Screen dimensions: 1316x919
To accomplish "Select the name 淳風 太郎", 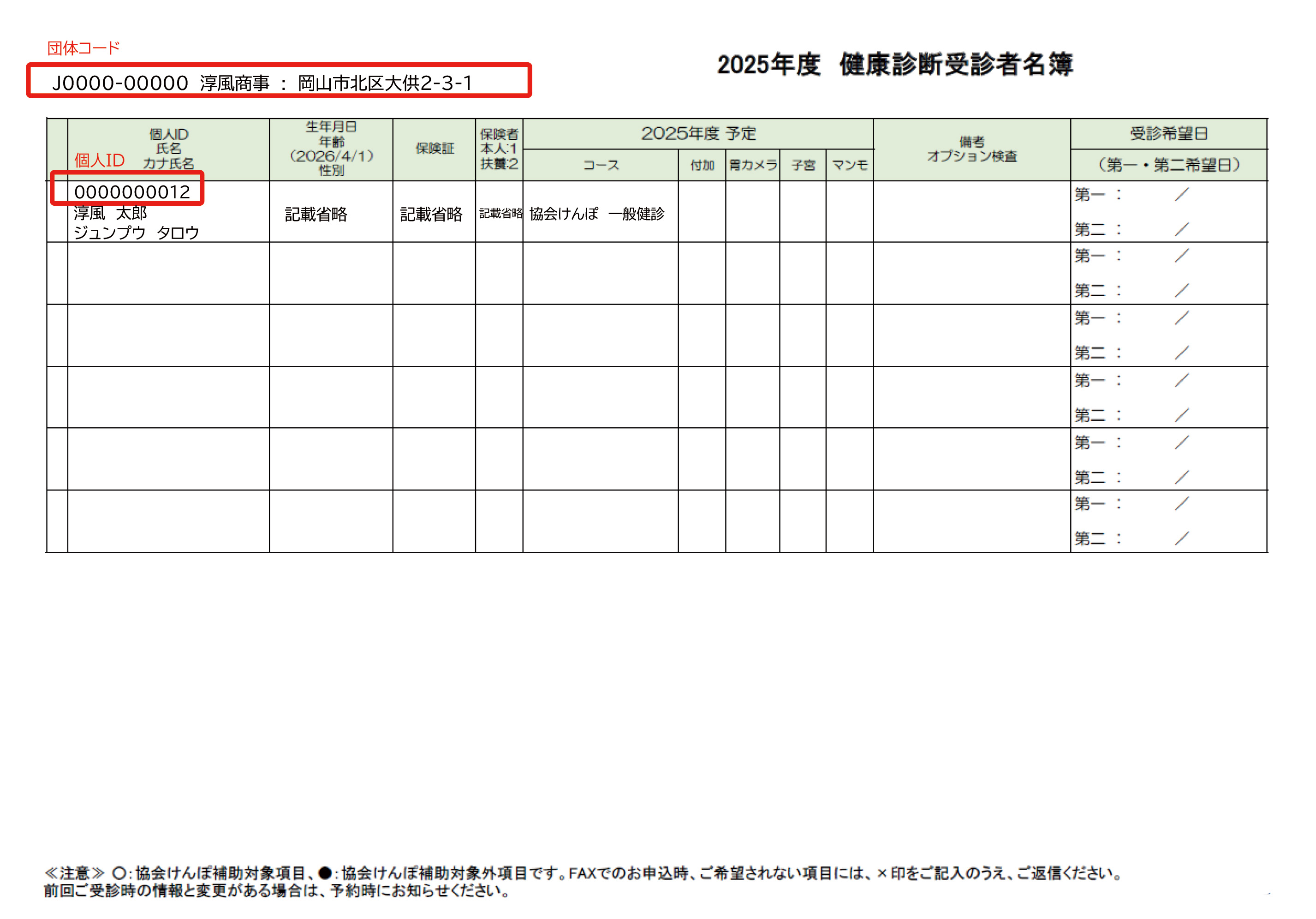I will pos(113,215).
